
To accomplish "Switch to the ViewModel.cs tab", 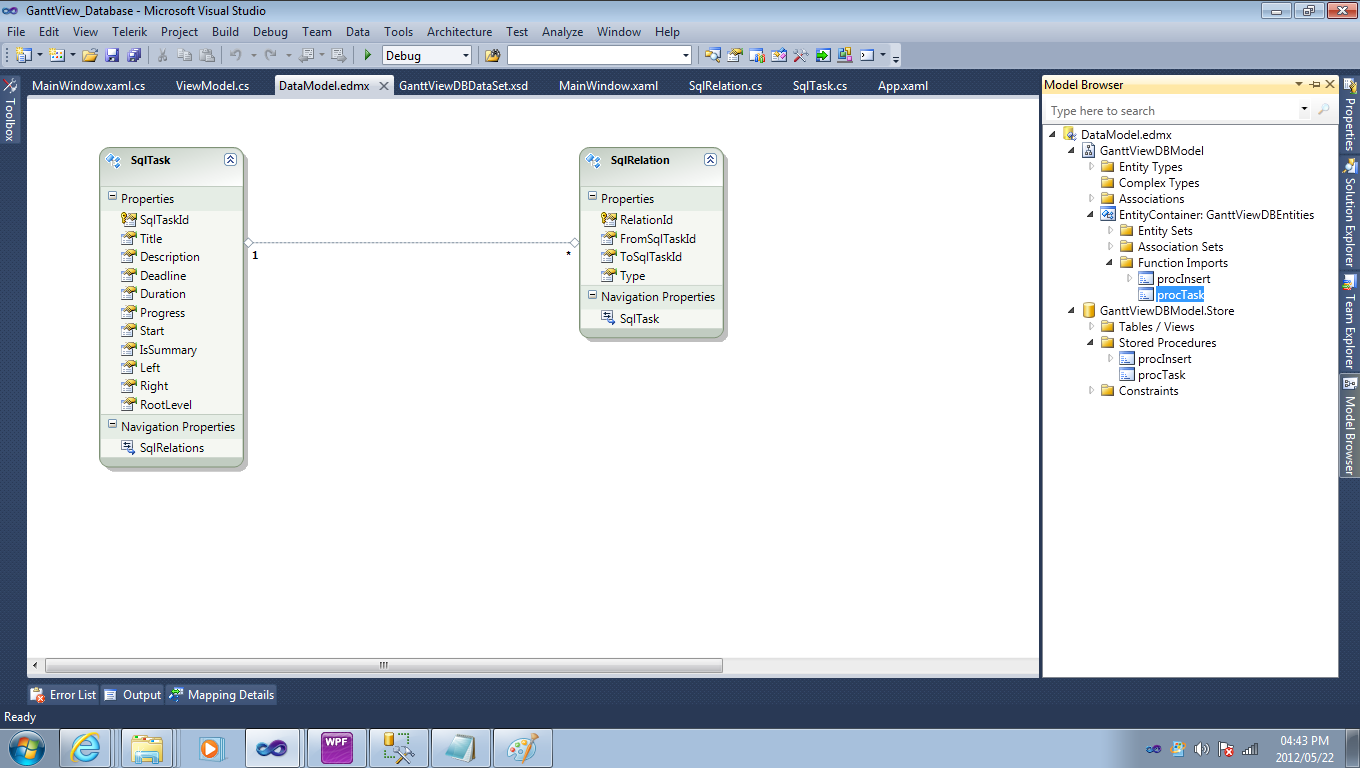I will point(212,86).
